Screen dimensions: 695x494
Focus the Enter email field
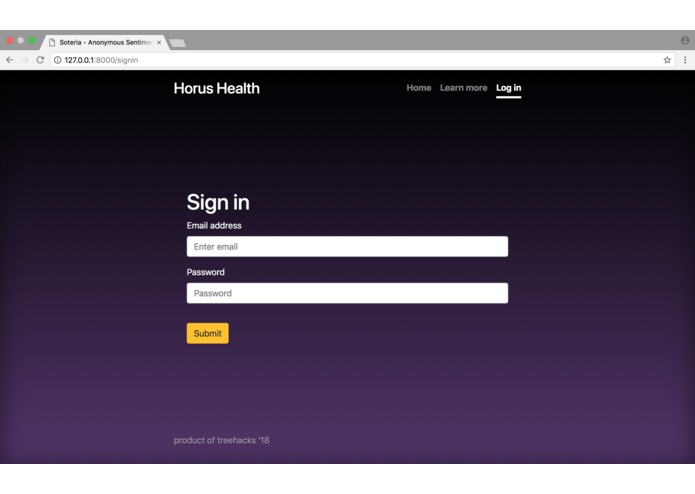347,246
